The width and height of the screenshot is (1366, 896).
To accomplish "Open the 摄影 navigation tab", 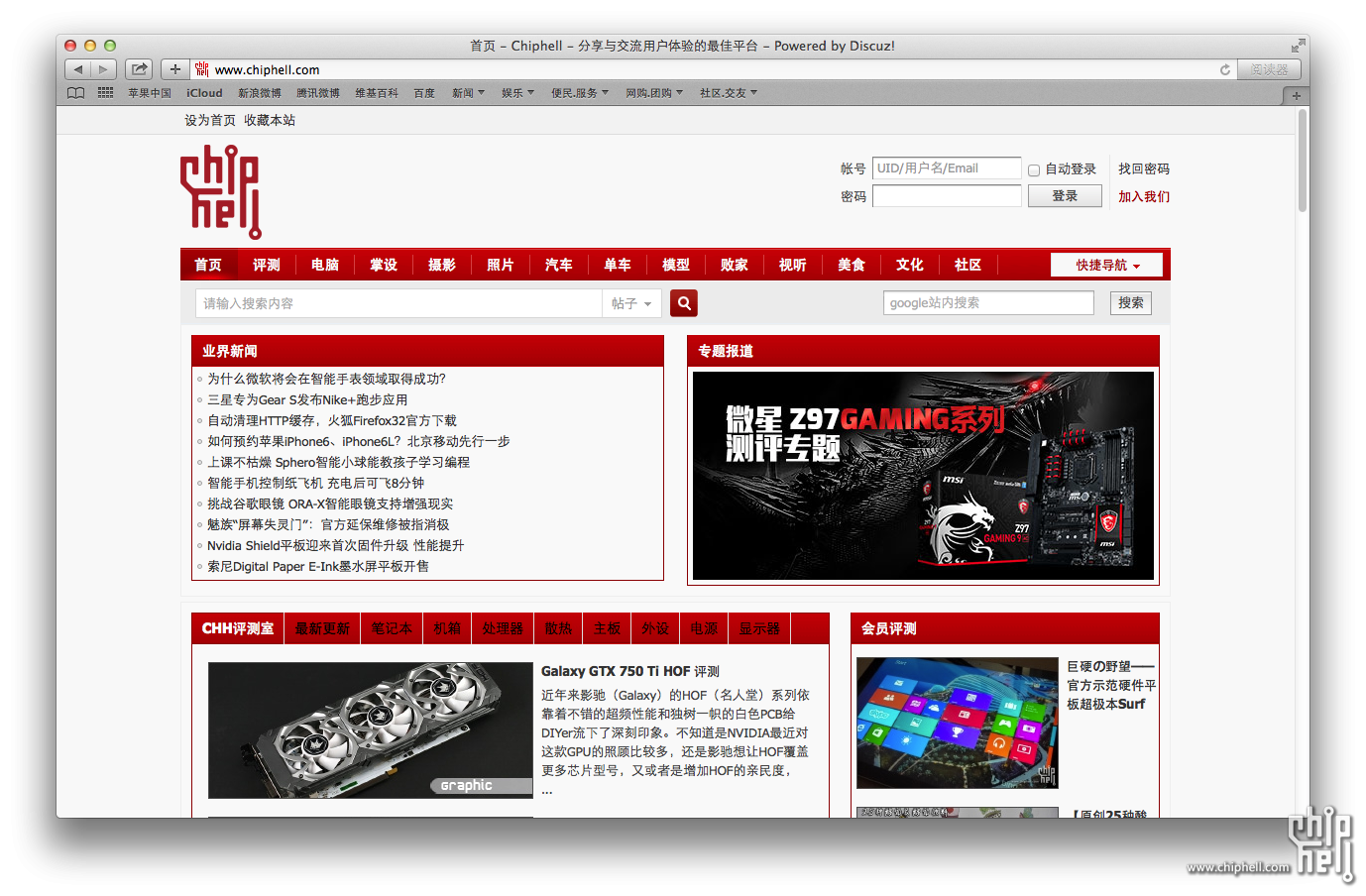I will [x=442, y=265].
